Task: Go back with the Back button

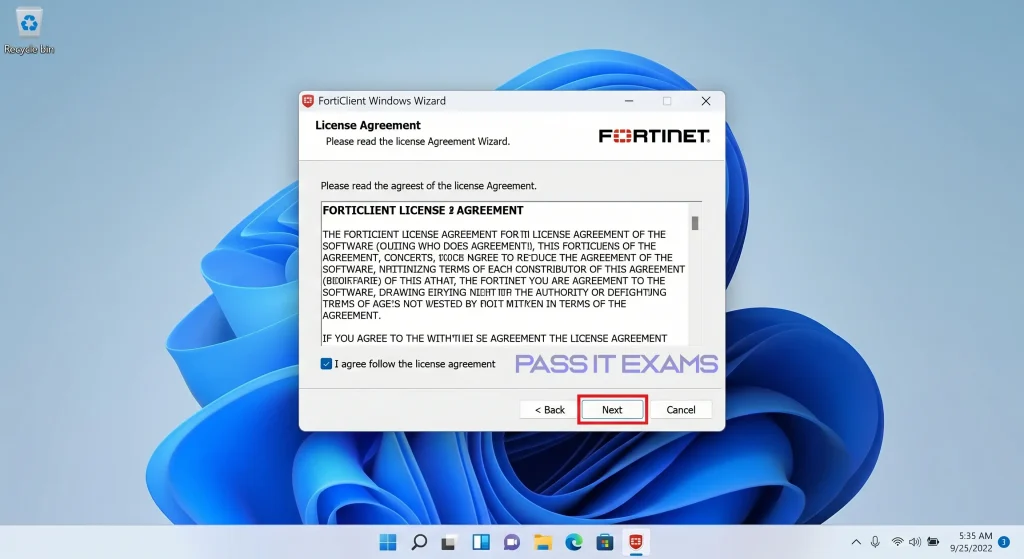Action: point(549,409)
